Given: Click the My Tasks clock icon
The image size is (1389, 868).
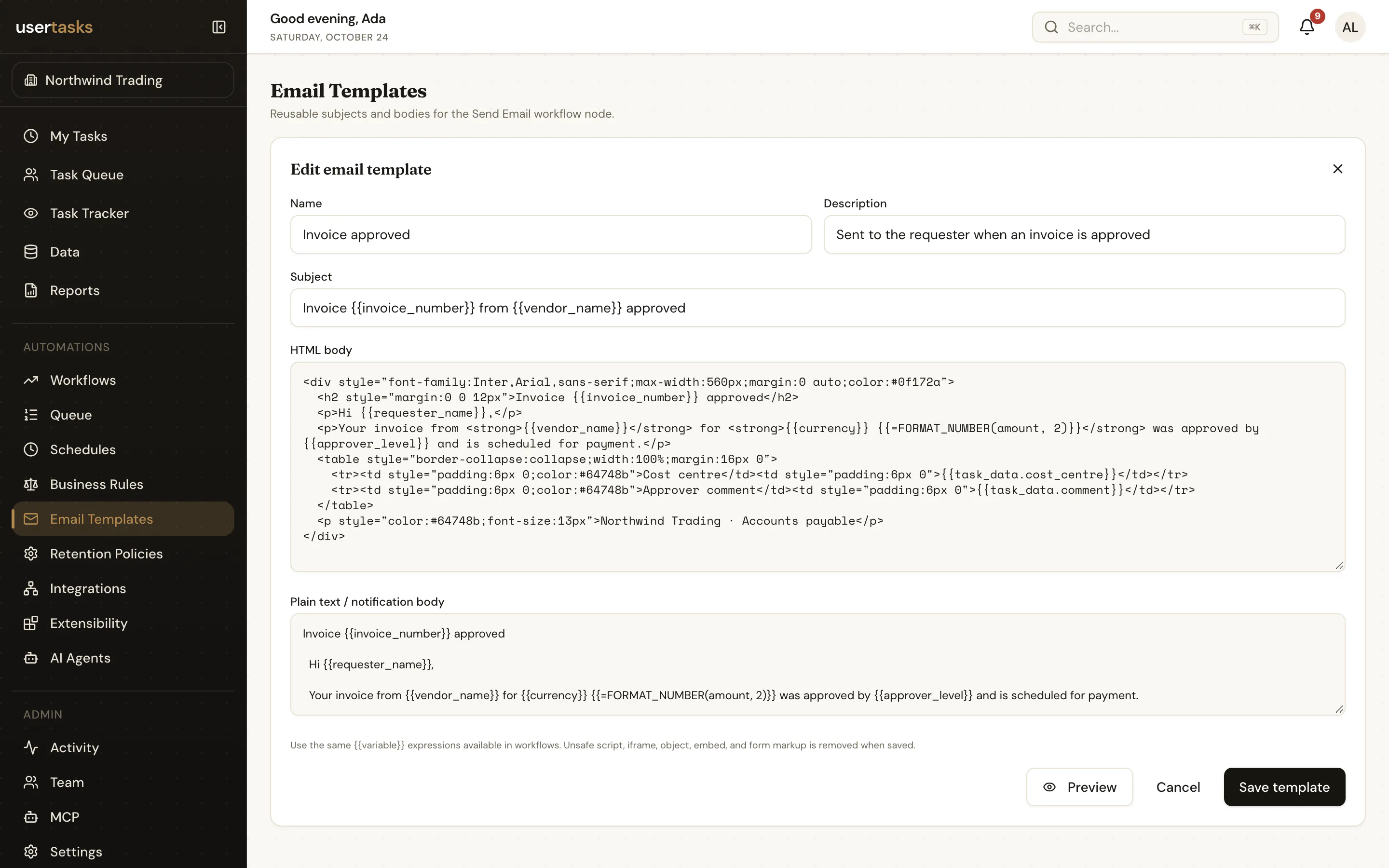Looking at the screenshot, I should pyautogui.click(x=31, y=136).
